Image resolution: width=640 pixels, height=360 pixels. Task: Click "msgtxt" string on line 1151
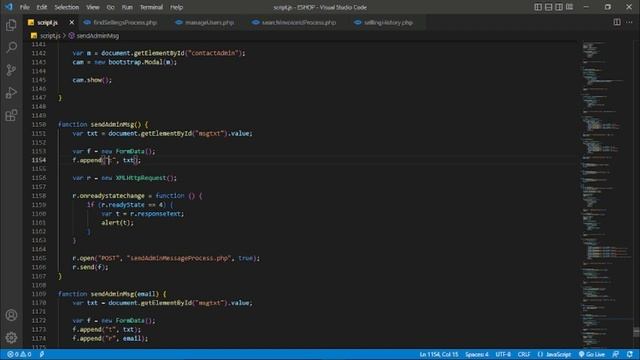[x=209, y=133]
